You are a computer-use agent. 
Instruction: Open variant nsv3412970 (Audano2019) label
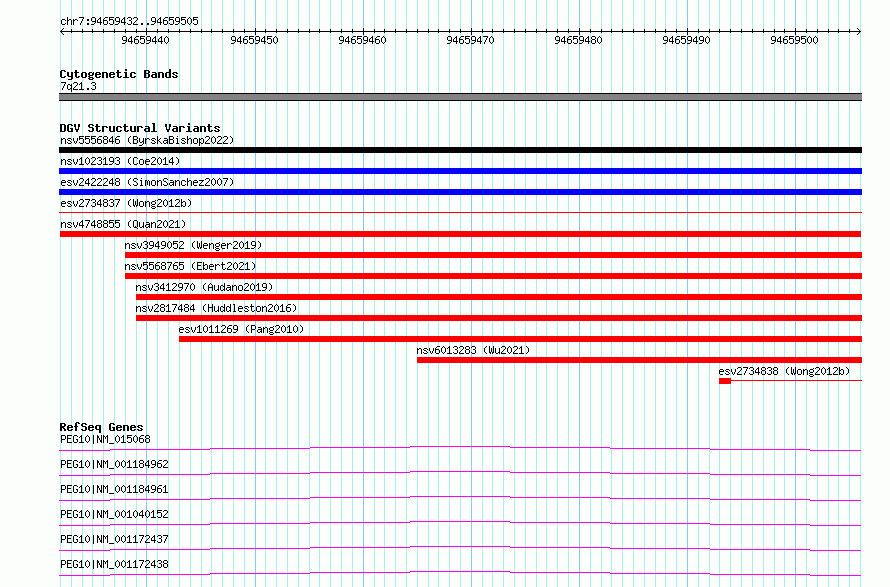[204, 287]
